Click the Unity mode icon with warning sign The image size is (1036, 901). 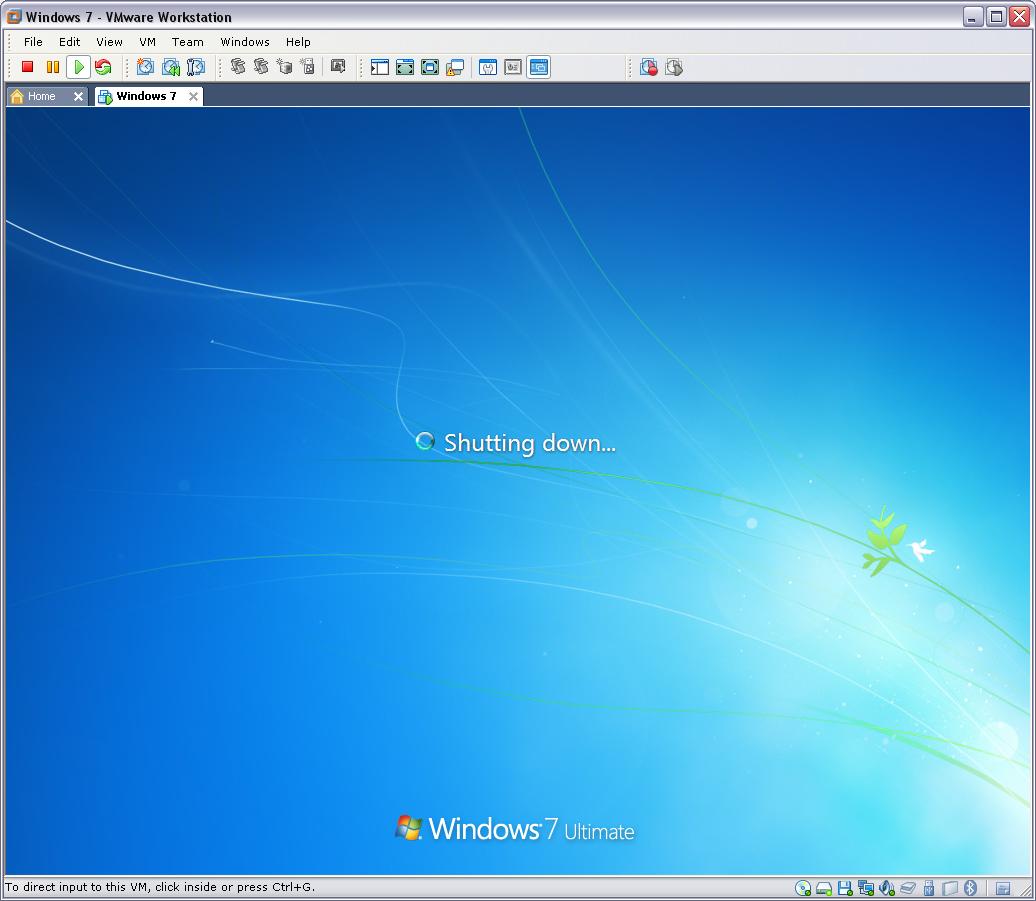click(455, 67)
